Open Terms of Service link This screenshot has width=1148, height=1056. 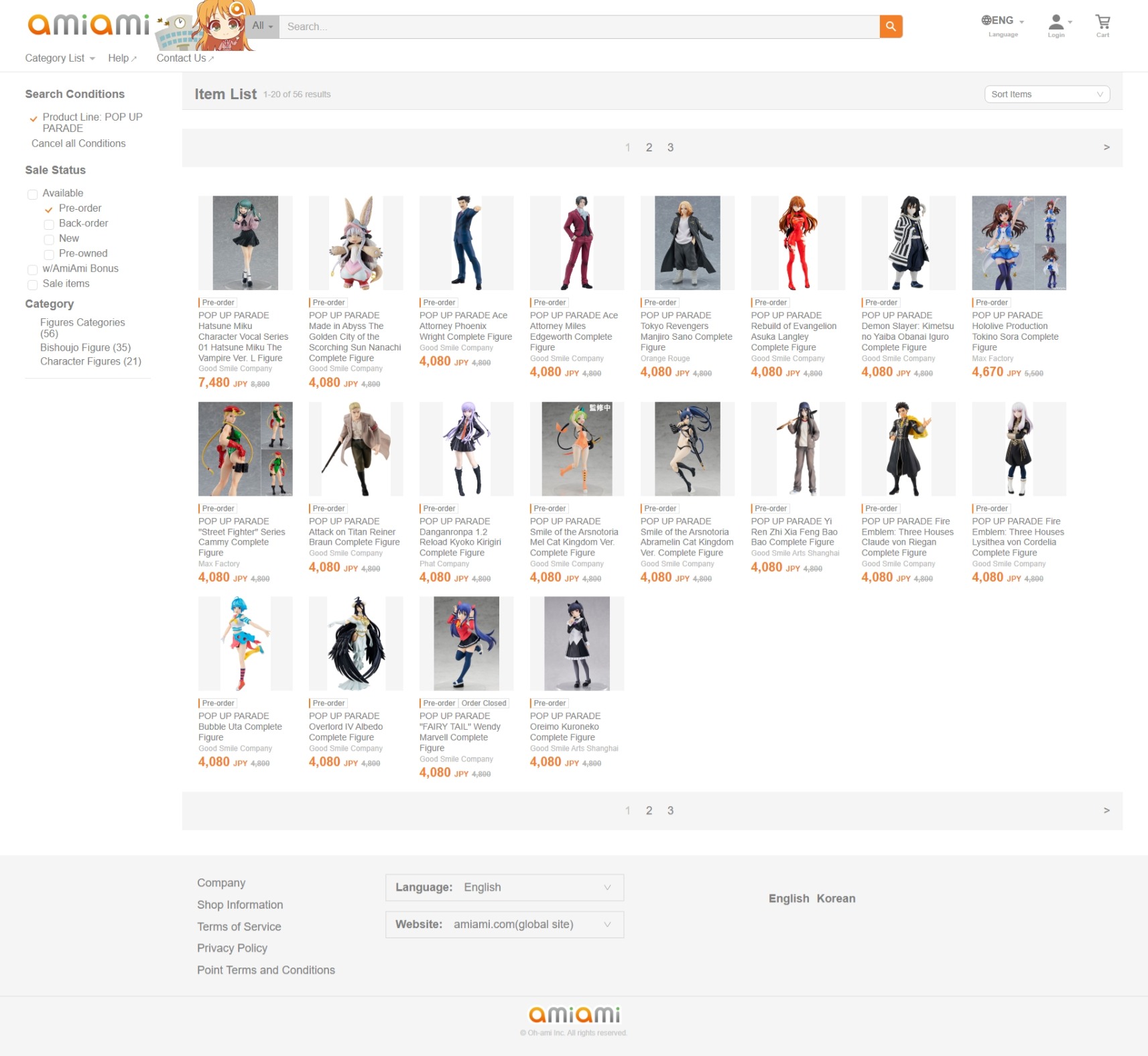(x=239, y=927)
